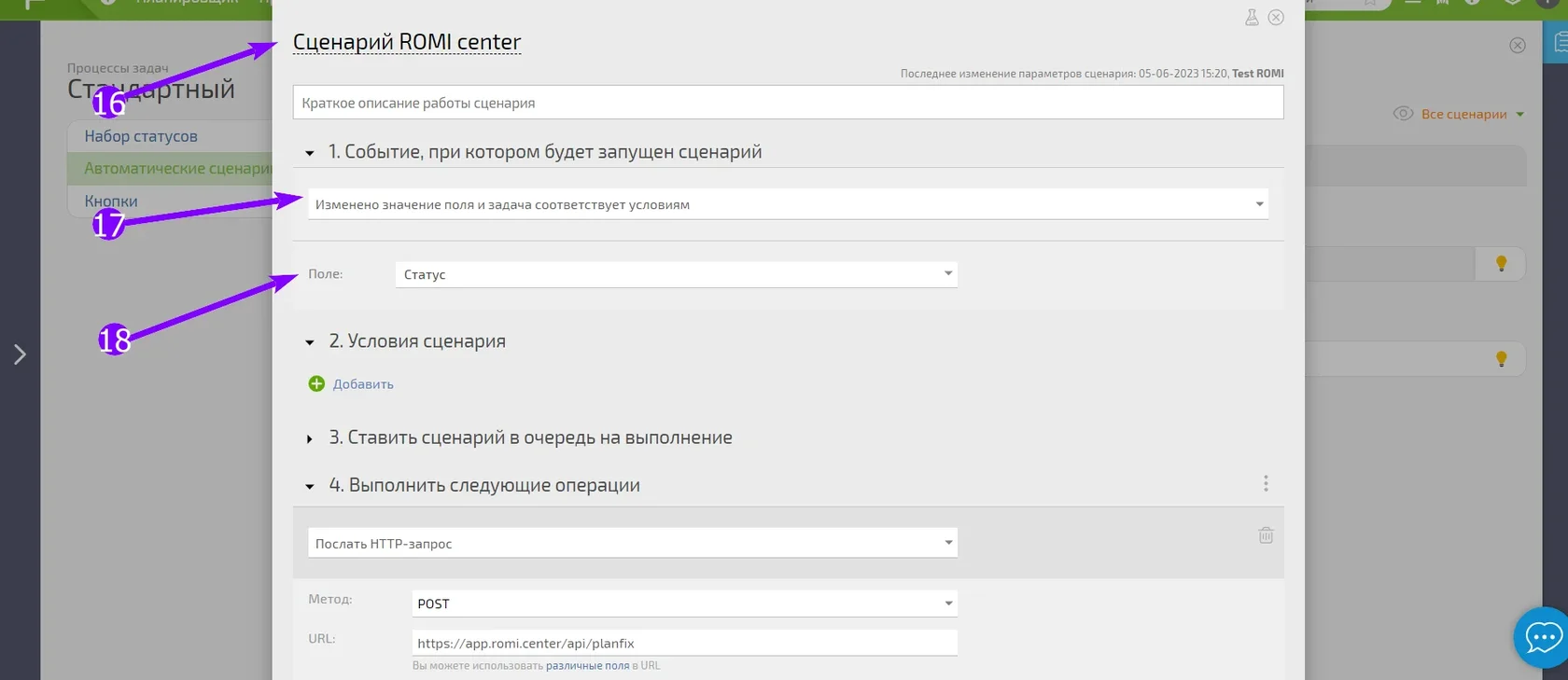Open the 'Поле' dropdown showing Статус
The height and width of the screenshot is (680, 1568).
pyautogui.click(x=677, y=274)
